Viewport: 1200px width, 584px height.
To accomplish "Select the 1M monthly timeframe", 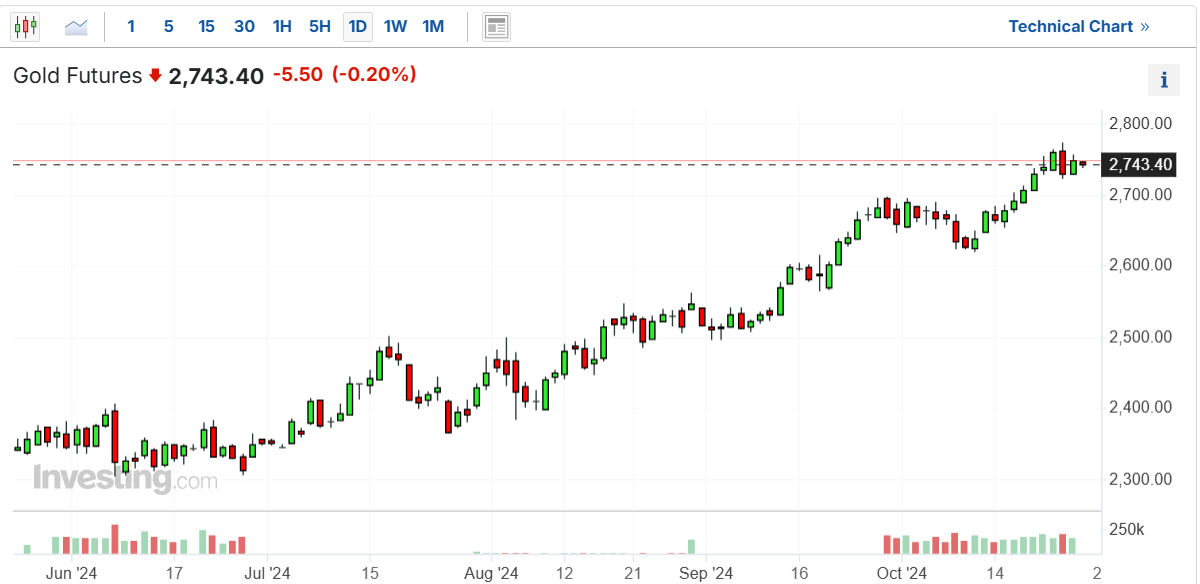I will (x=433, y=27).
